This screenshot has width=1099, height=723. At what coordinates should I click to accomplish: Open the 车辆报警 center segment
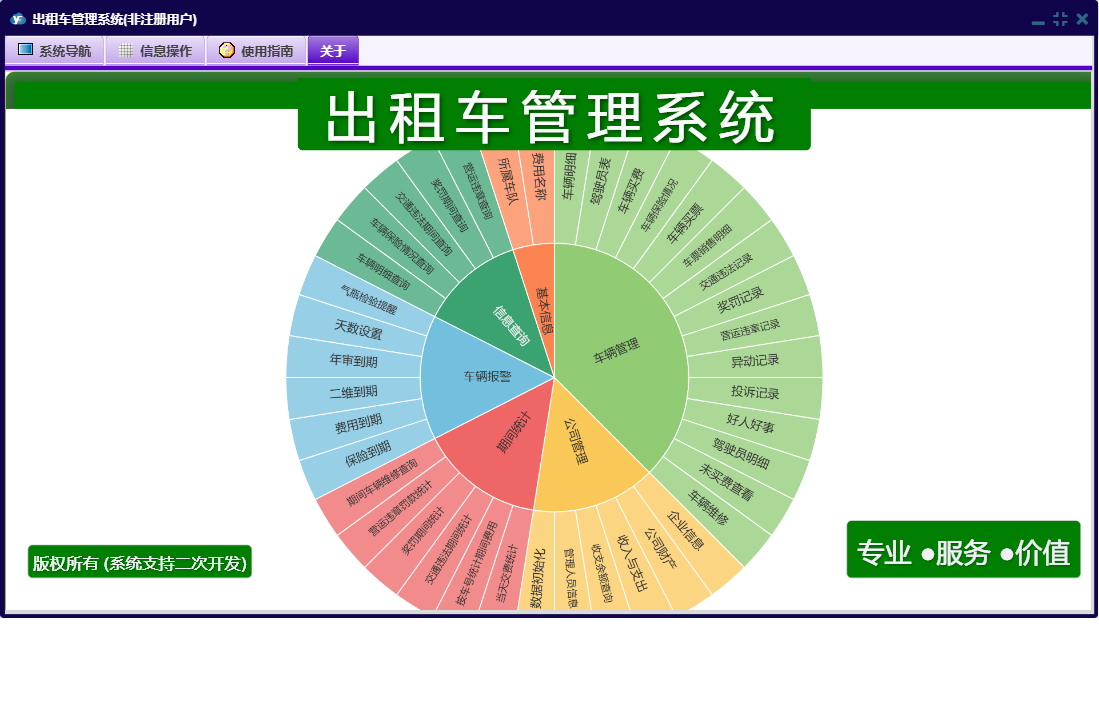[487, 376]
